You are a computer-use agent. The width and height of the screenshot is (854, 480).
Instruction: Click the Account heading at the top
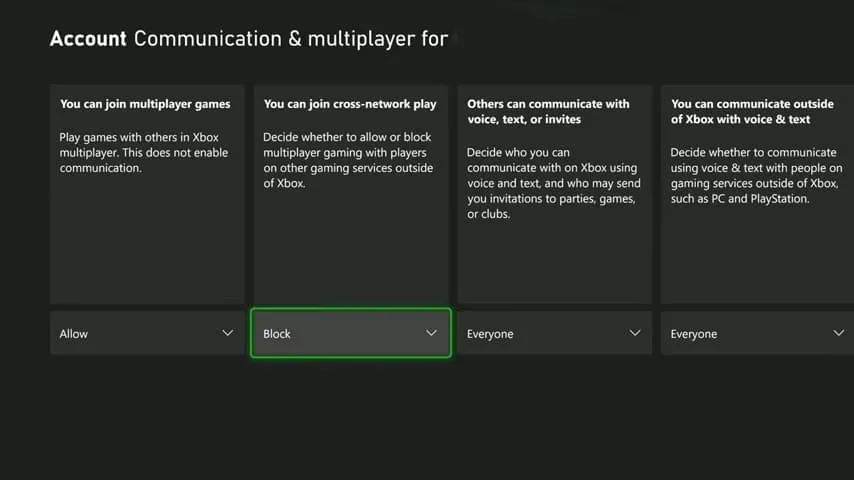[88, 39]
